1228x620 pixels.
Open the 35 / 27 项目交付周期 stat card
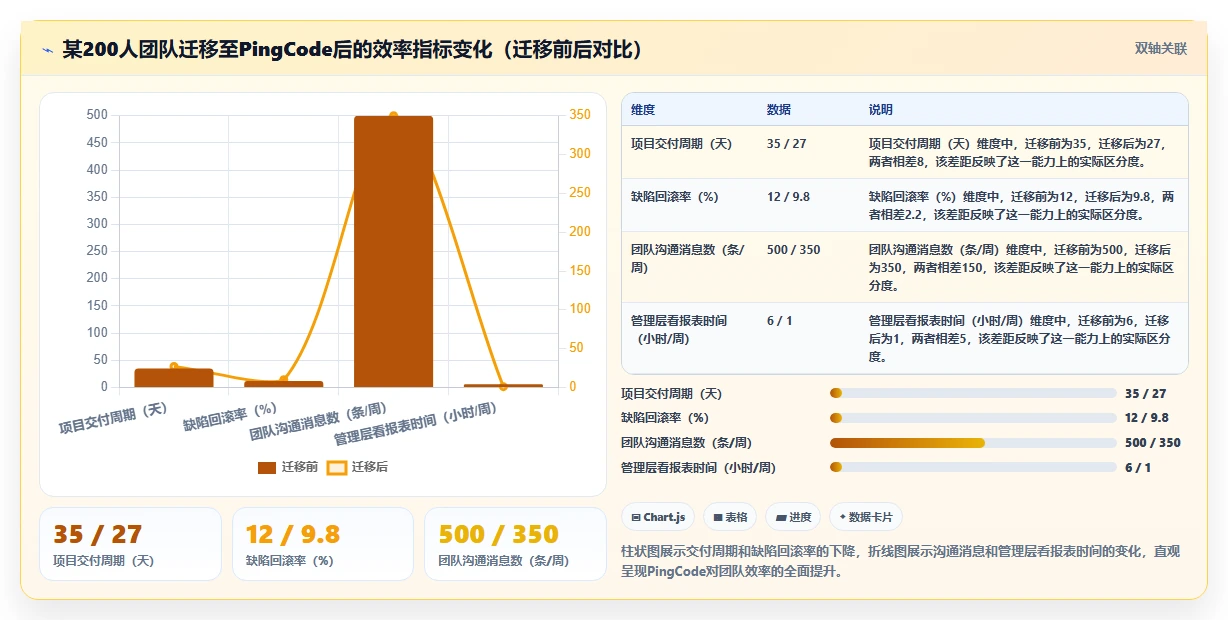click(130, 544)
